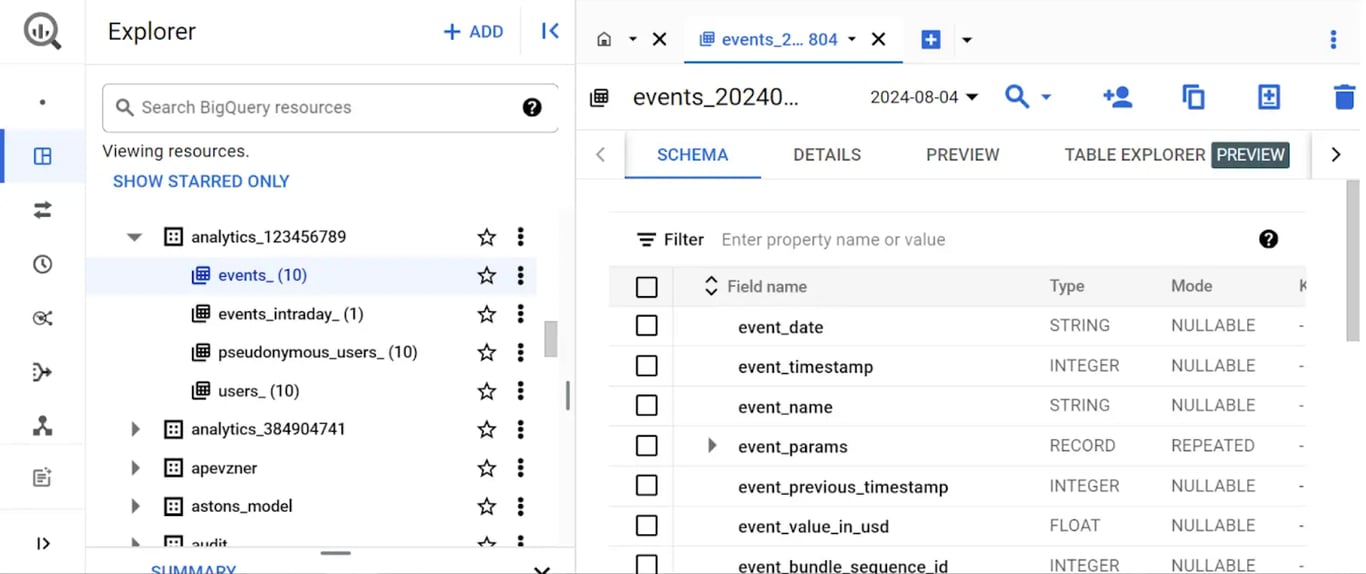Image resolution: width=1366 pixels, height=574 pixels.
Task: Open more actions for astons_model
Action: [x=521, y=506]
